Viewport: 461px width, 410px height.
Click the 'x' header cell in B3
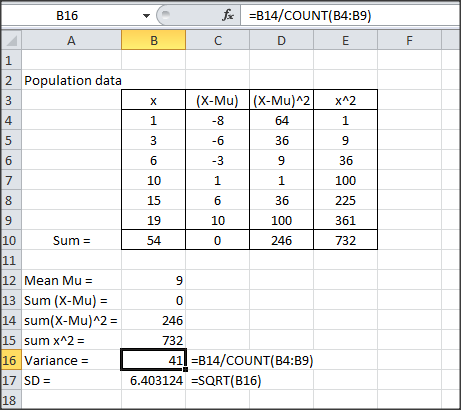pos(153,100)
